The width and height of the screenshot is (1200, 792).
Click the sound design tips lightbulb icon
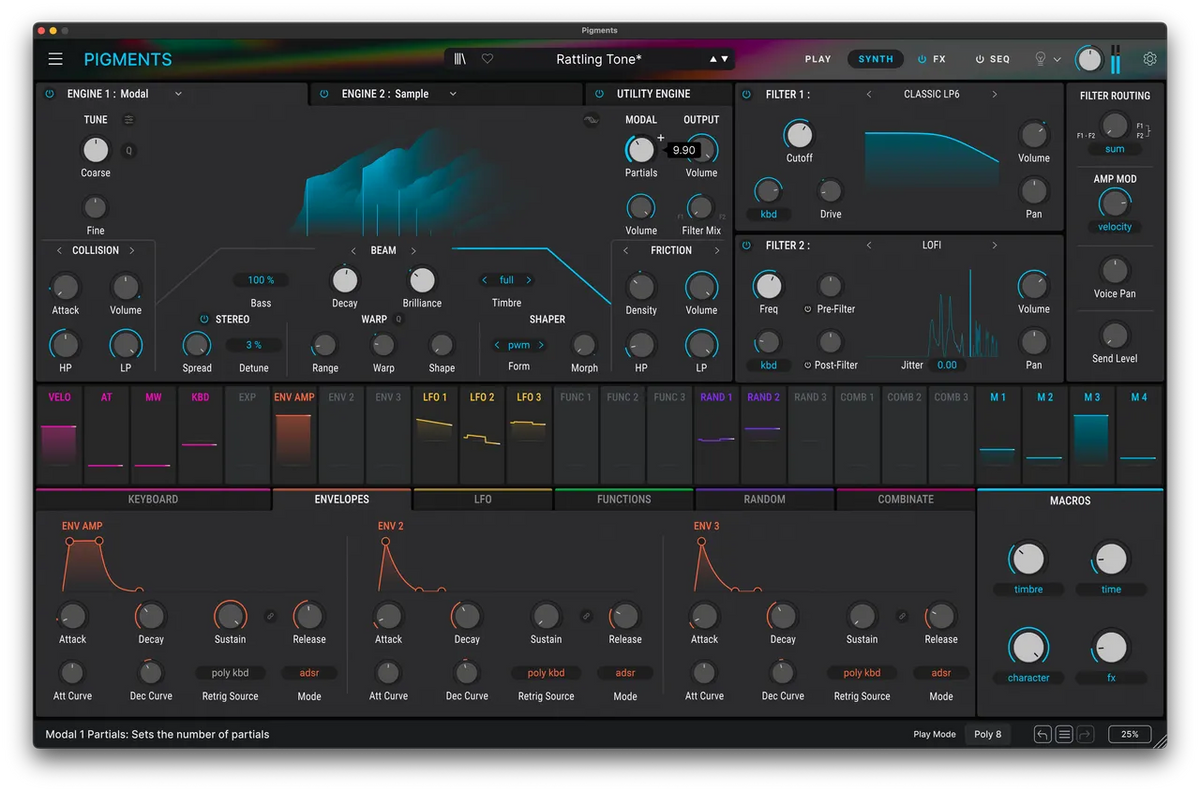1040,59
